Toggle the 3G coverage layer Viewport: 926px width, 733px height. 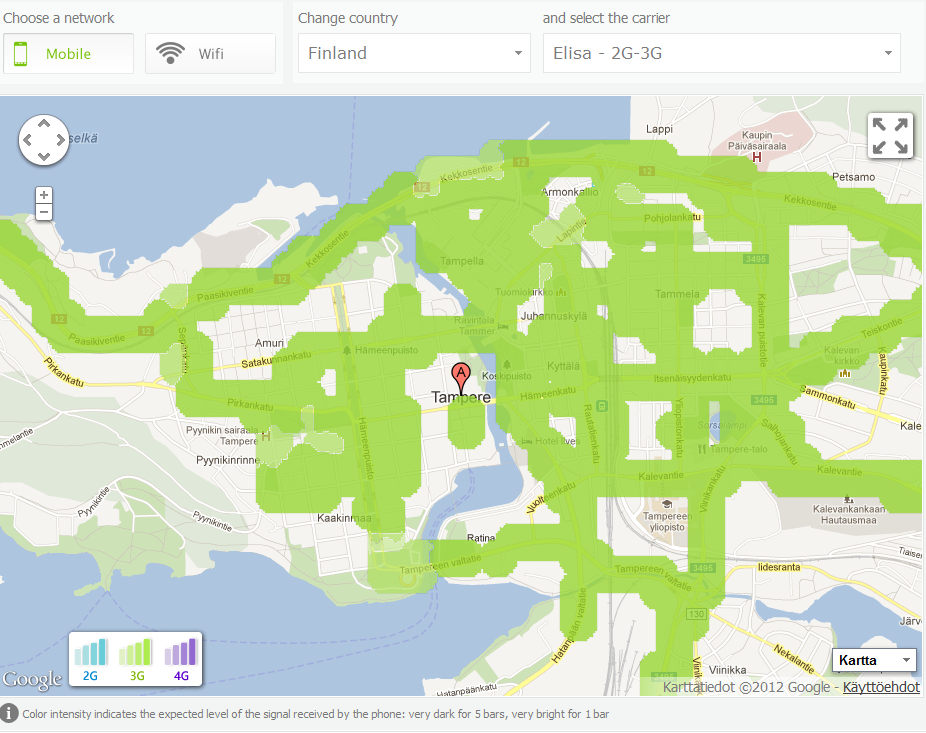[x=136, y=659]
